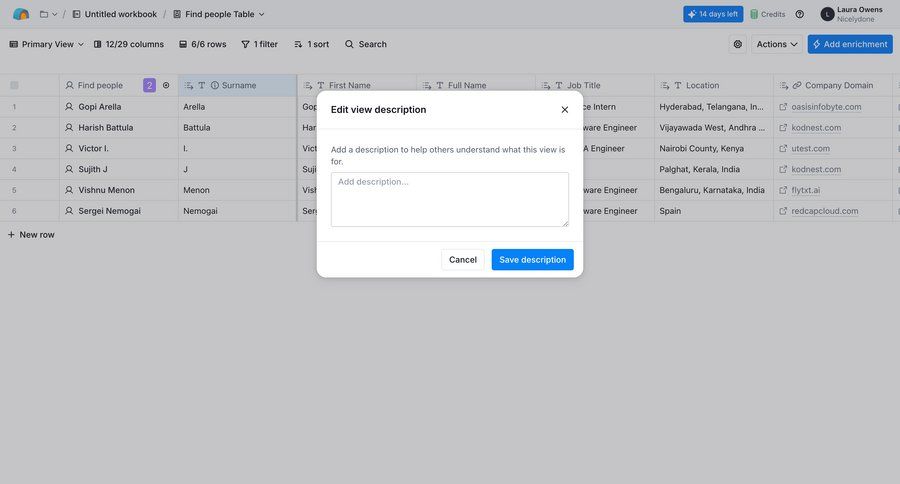Open Untitled workbook breadcrumb
The width and height of the screenshot is (900, 484).
(x=114, y=14)
